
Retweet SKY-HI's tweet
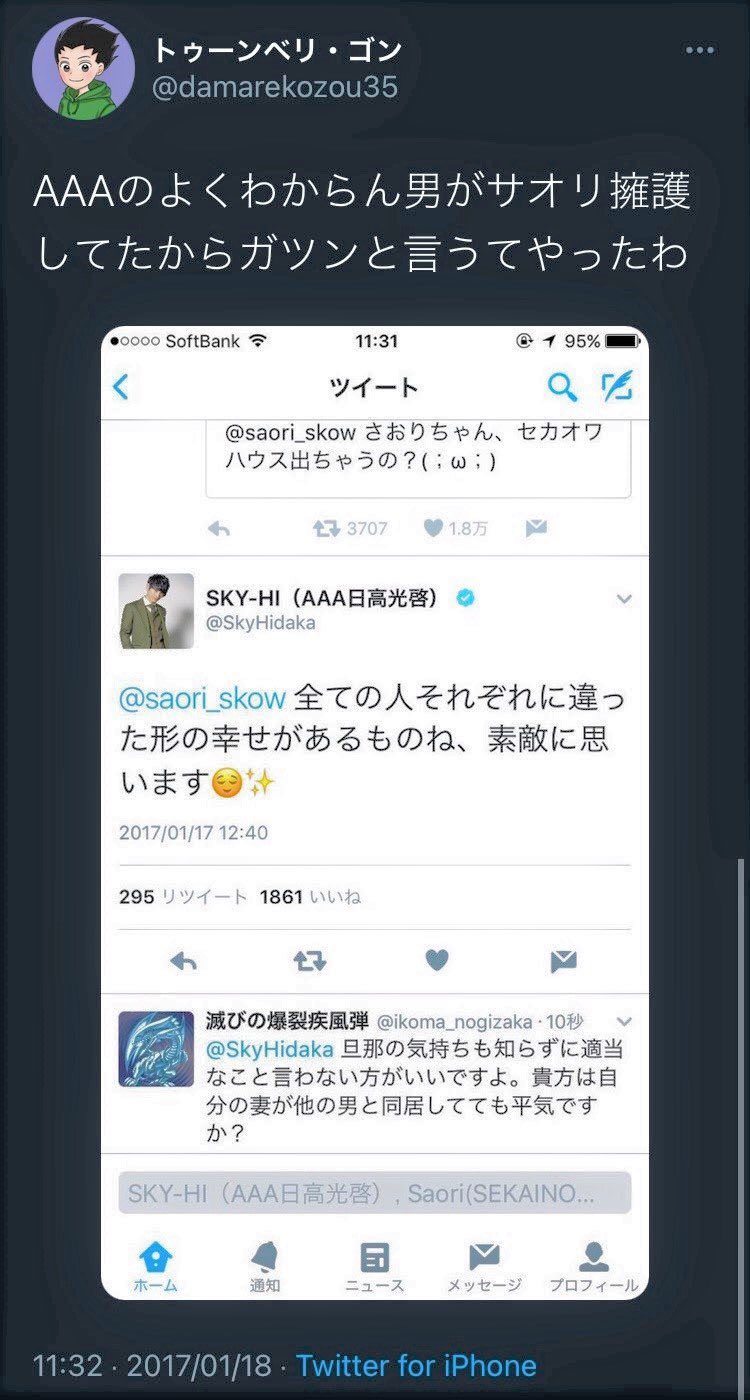coord(309,961)
